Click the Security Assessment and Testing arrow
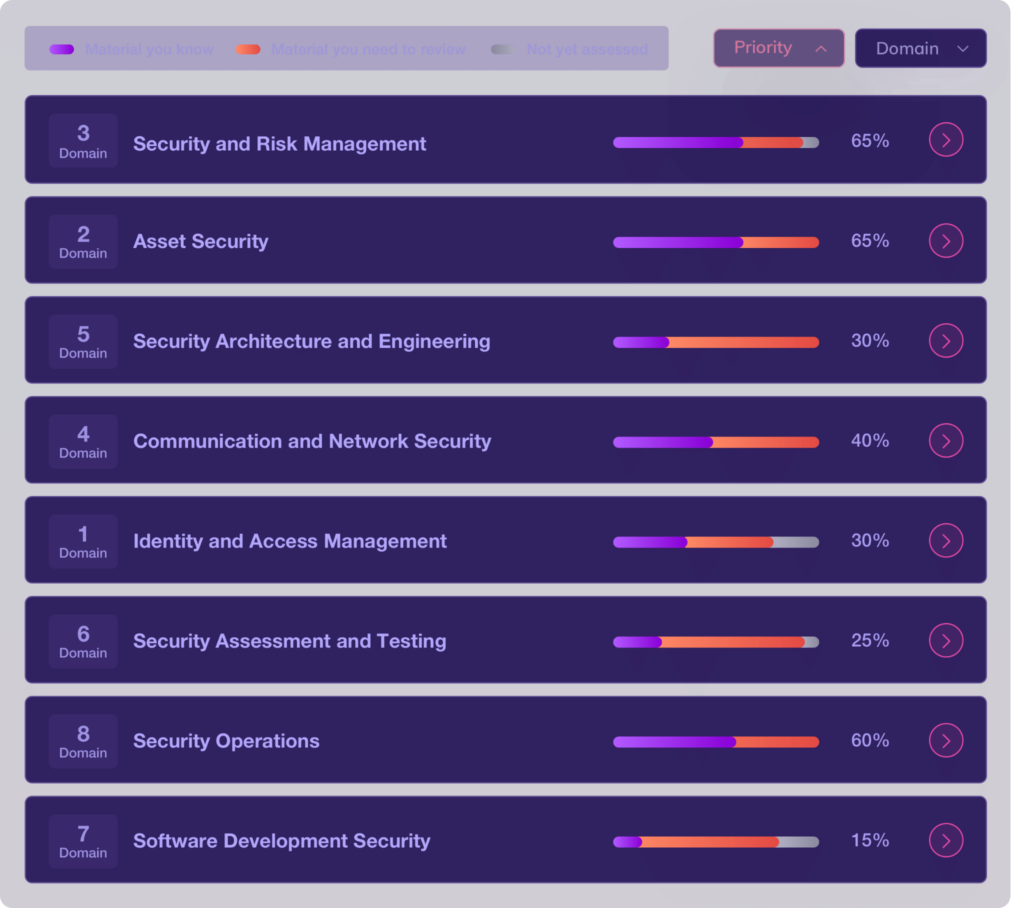 pos(945,640)
